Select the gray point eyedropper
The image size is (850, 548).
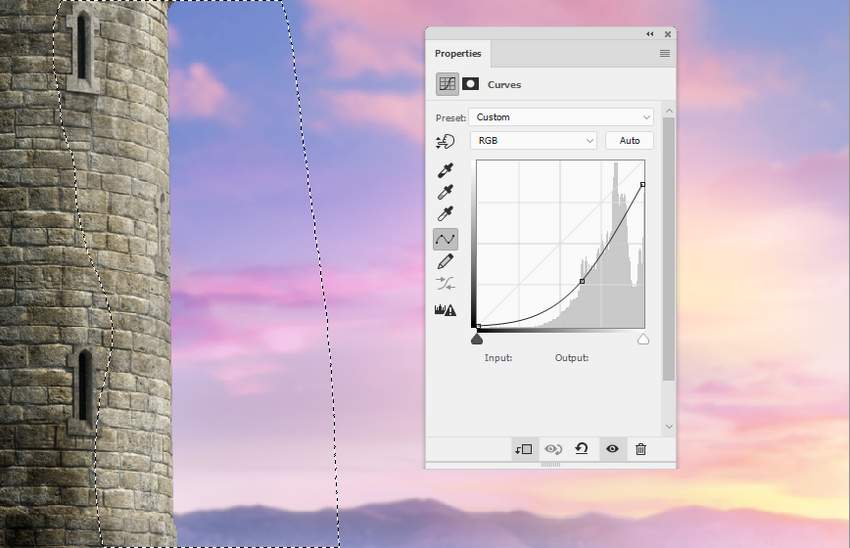(x=445, y=192)
